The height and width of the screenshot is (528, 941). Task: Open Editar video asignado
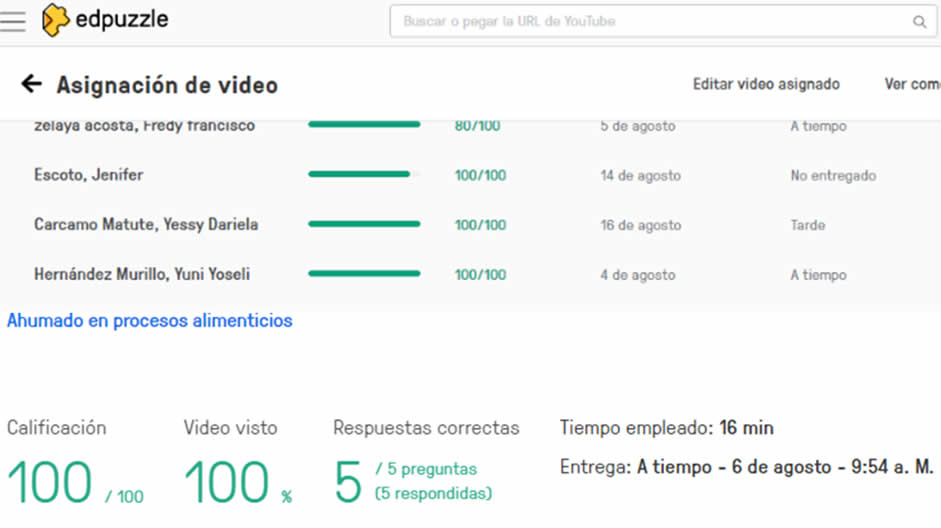click(766, 84)
